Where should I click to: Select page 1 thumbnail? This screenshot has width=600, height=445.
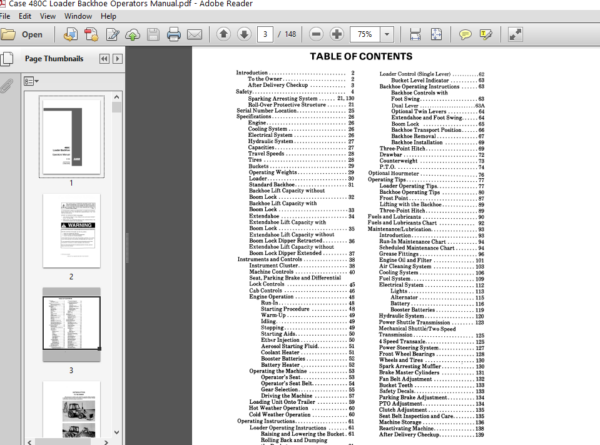pos(72,137)
